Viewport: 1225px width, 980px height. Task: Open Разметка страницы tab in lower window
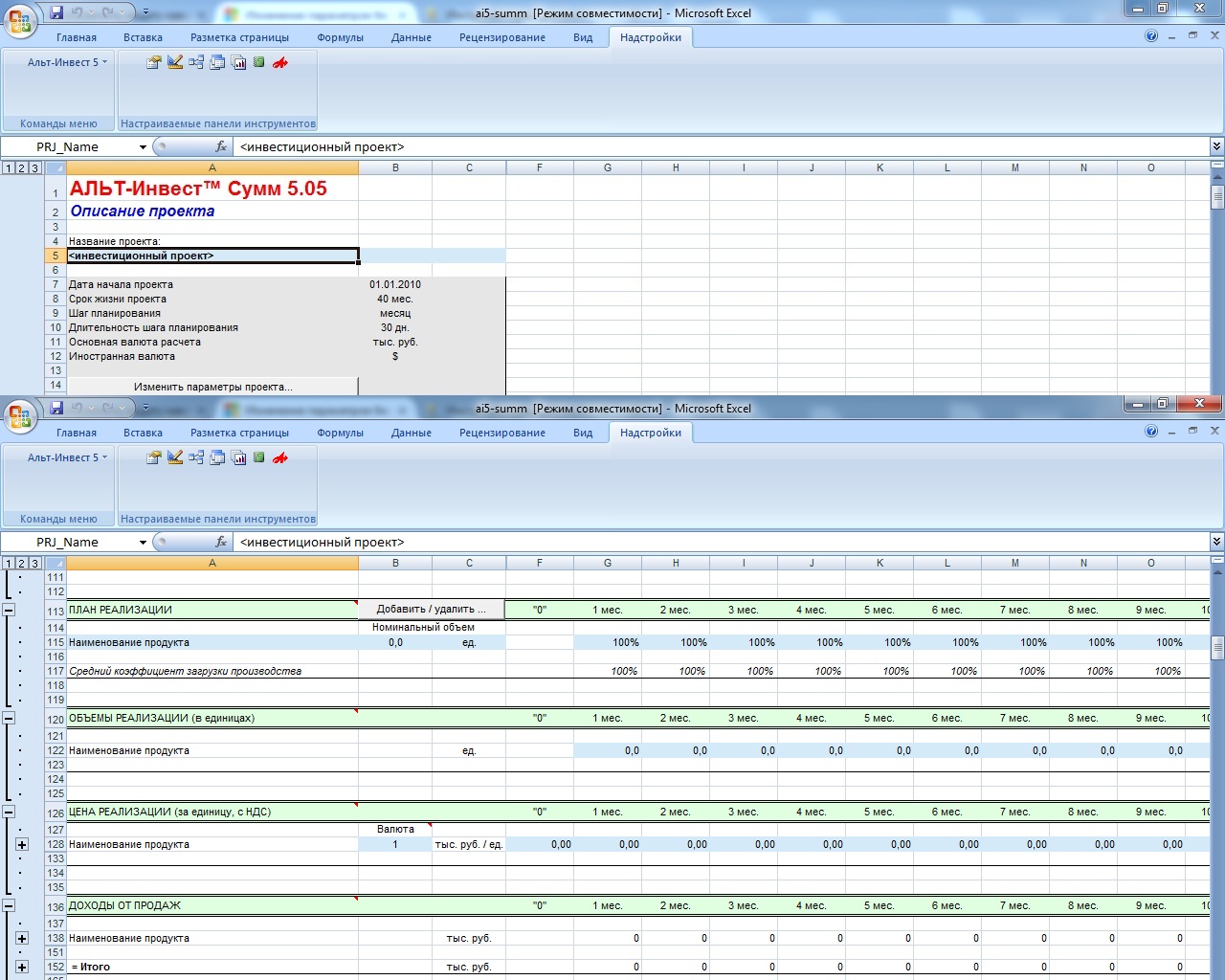pyautogui.click(x=239, y=433)
